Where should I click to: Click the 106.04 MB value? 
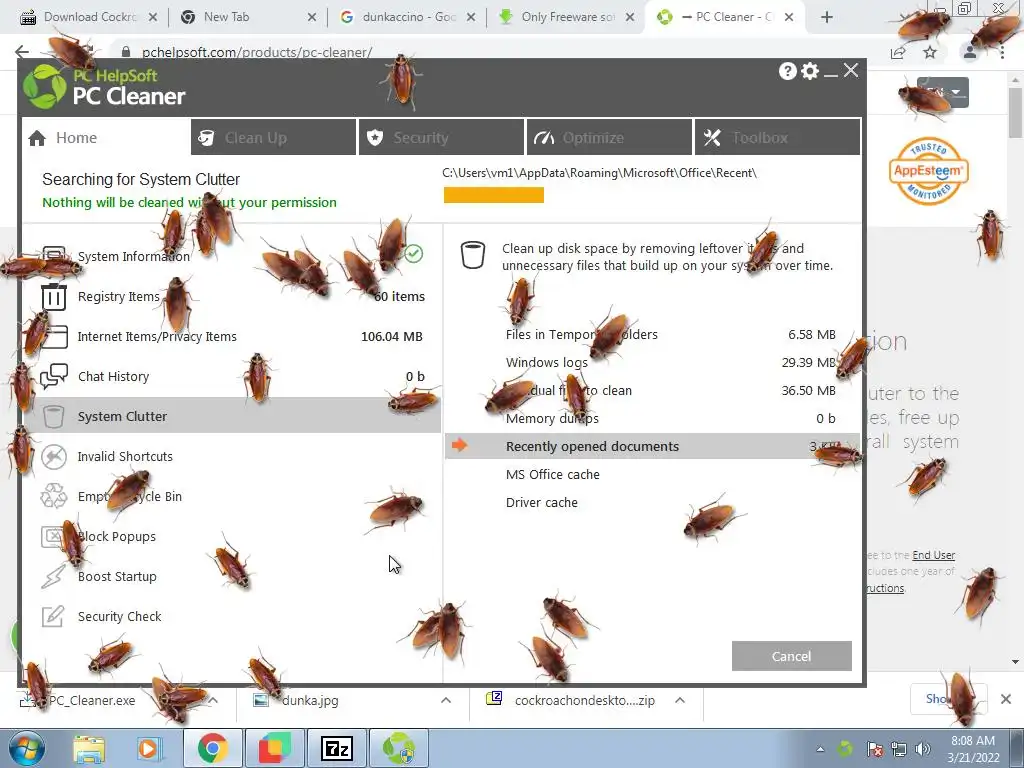pos(392,336)
